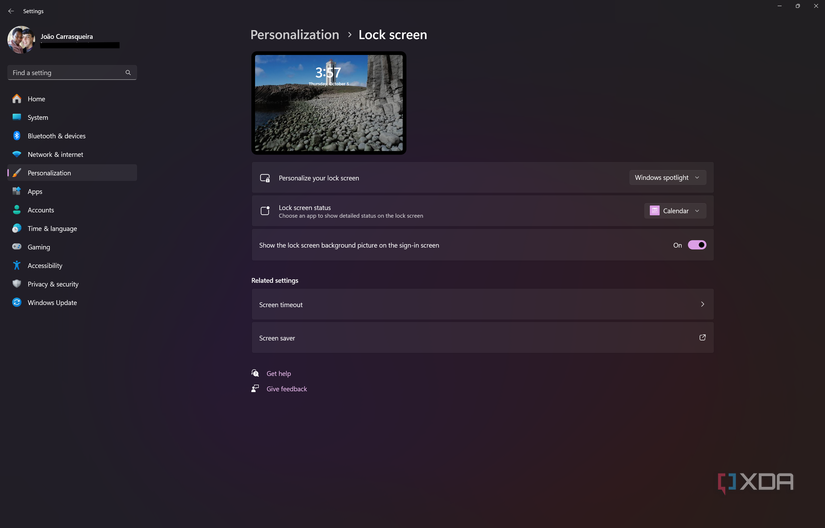Open the Calendar lock screen status dropdown
This screenshot has width=825, height=528.
pos(675,211)
